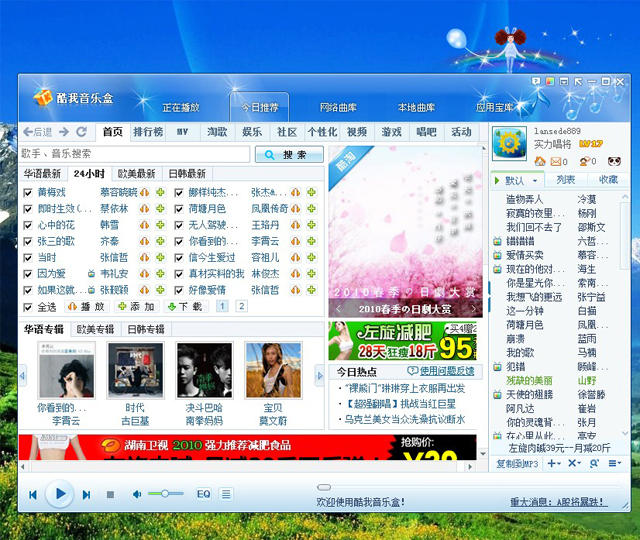Uncheck the 蔷薇戏 song checkbox
Image resolution: width=640 pixels, height=540 pixels.
coord(28,193)
